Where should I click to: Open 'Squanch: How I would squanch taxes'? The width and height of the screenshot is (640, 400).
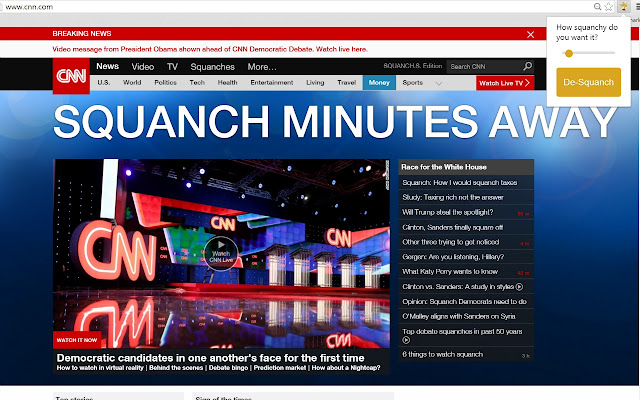[x=460, y=182]
